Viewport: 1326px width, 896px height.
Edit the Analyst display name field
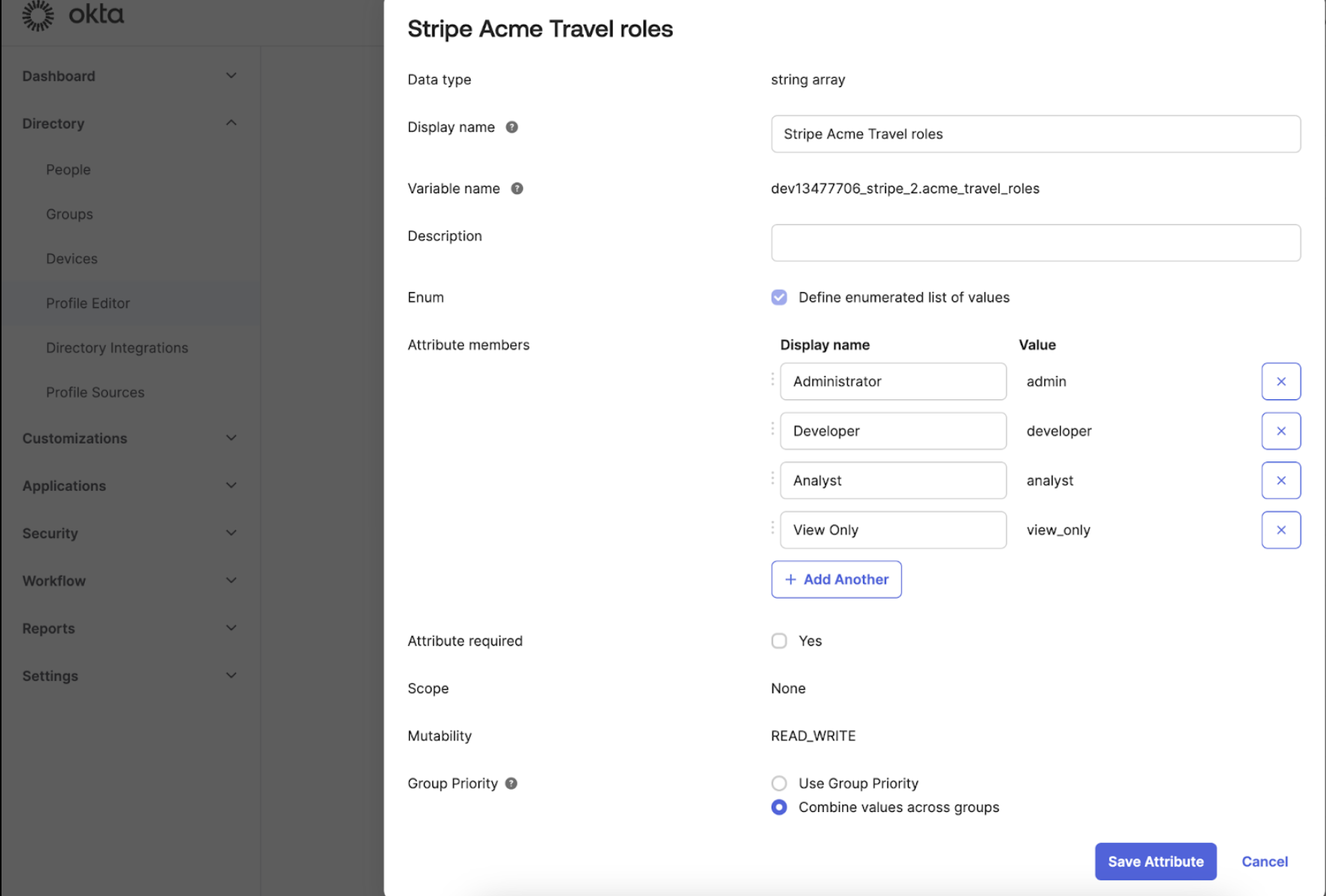coord(893,480)
